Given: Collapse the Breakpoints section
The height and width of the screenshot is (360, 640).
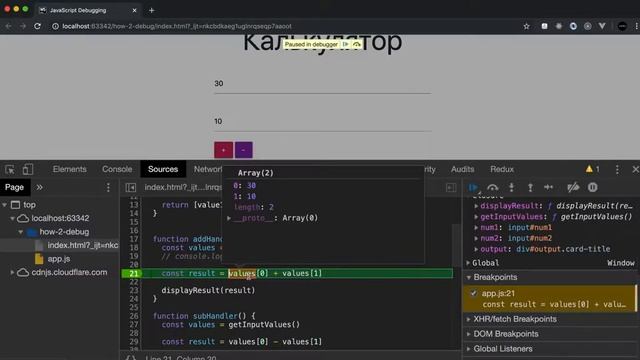Looking at the screenshot, I should coord(469,278).
